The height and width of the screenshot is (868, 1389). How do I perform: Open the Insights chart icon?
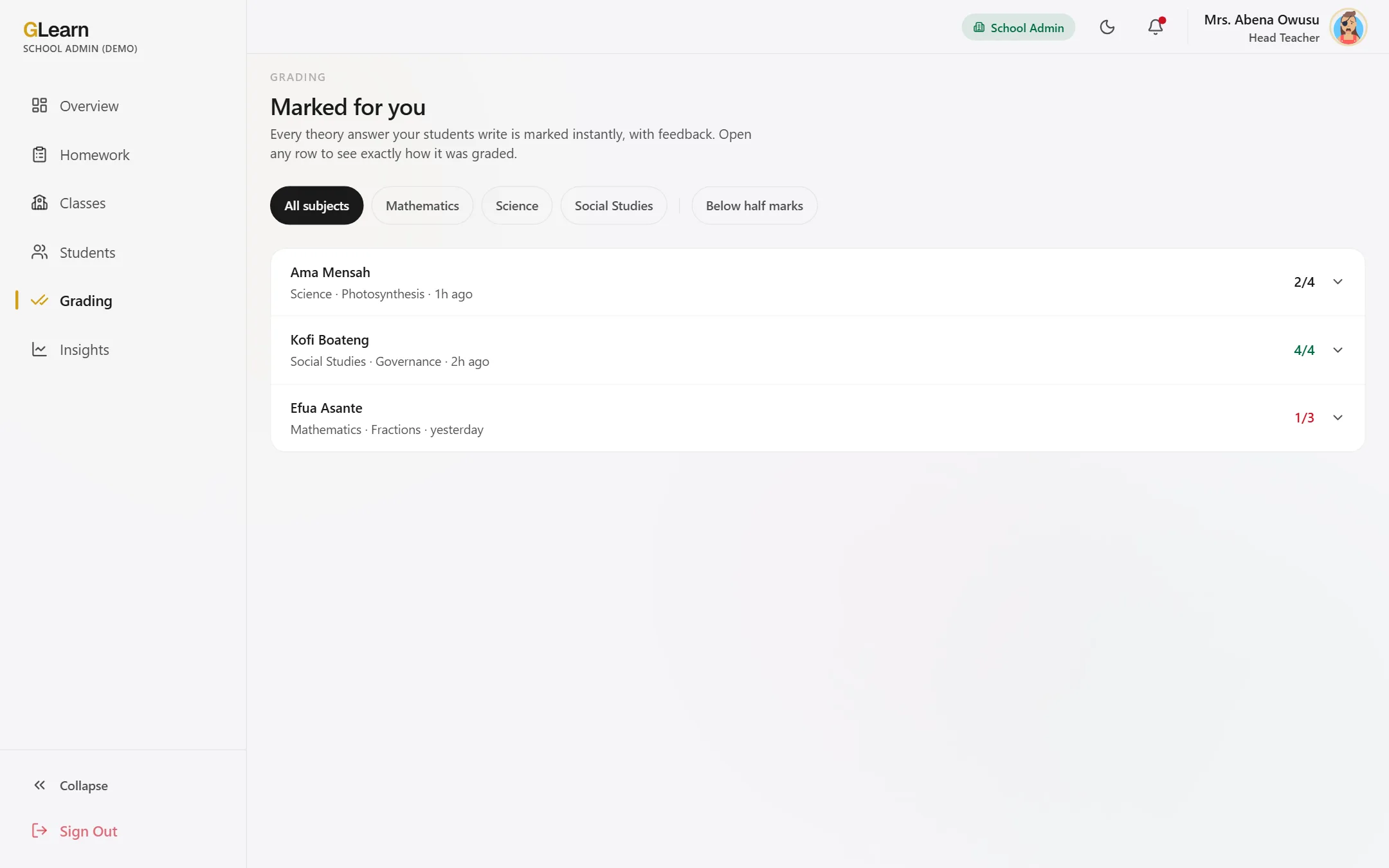click(39, 349)
